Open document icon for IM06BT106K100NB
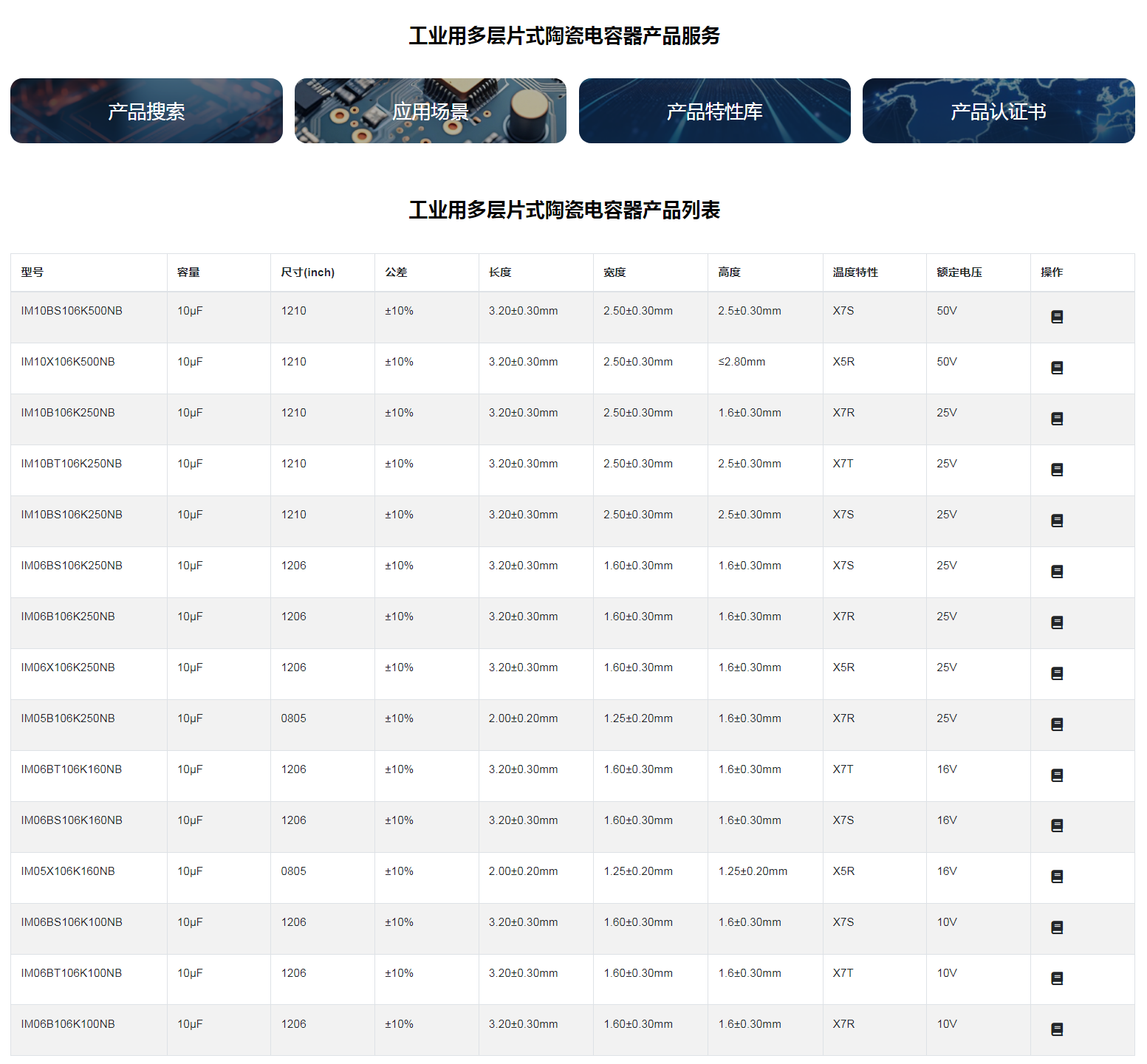The height and width of the screenshot is (1064, 1147). click(x=1057, y=978)
